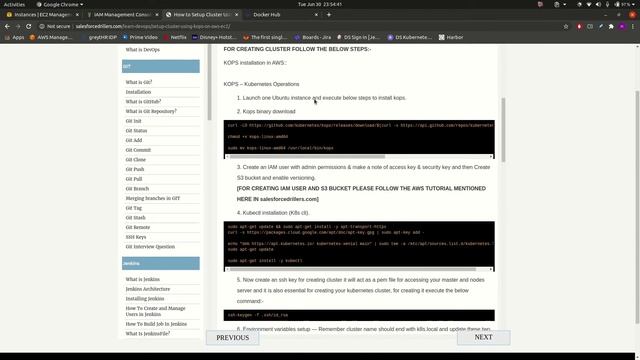The width and height of the screenshot is (640, 360).
Task: Click the article content vertical scrollbar thumb
Action: (503, 130)
